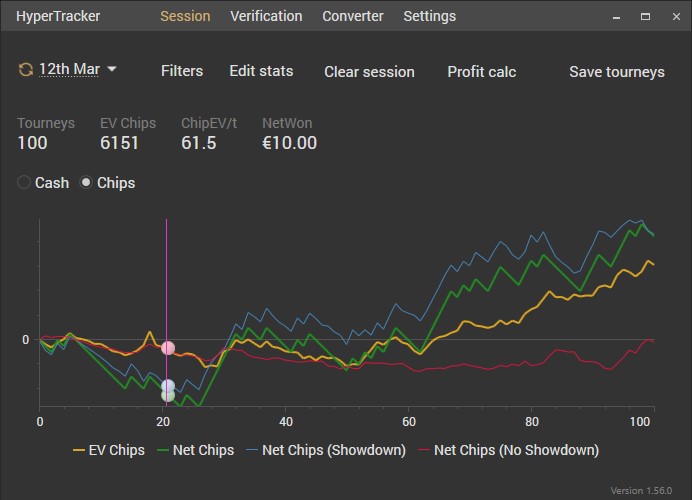Minimize the HyperTracker window

tap(619, 16)
